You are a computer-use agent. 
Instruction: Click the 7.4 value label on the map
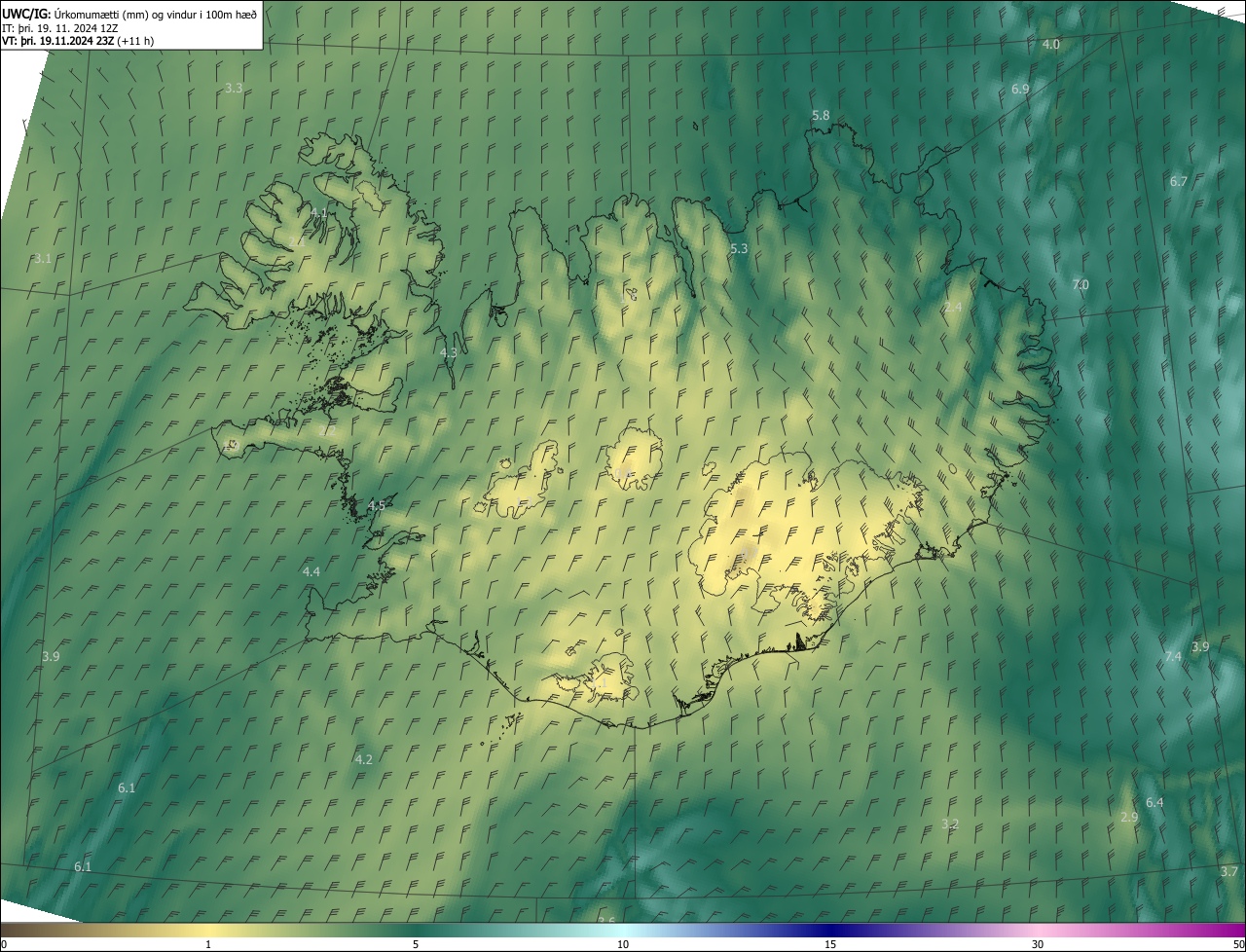coord(1173,657)
